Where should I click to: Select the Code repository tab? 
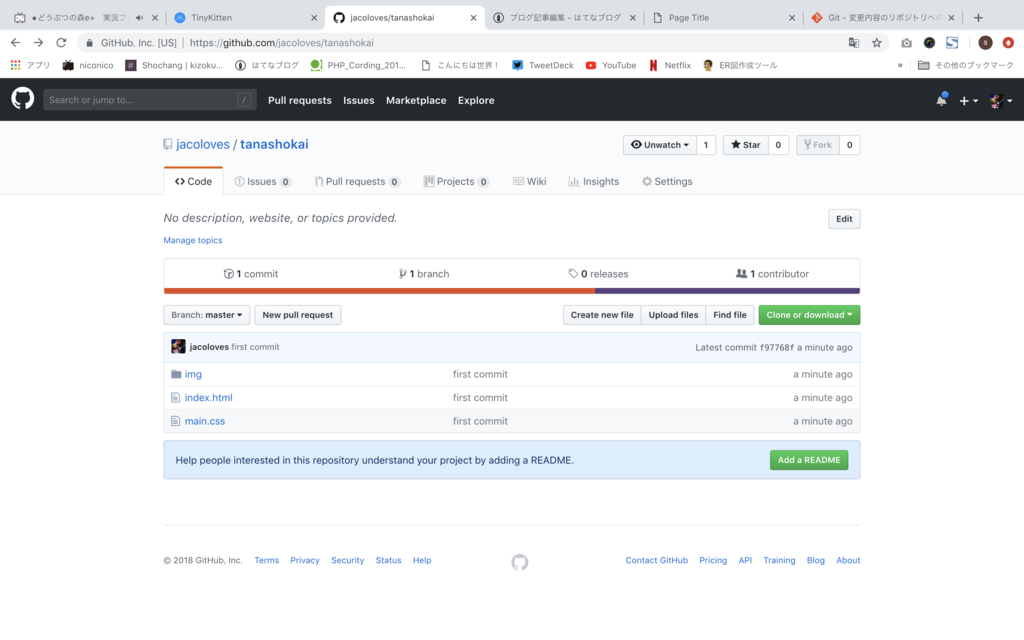[x=193, y=182]
